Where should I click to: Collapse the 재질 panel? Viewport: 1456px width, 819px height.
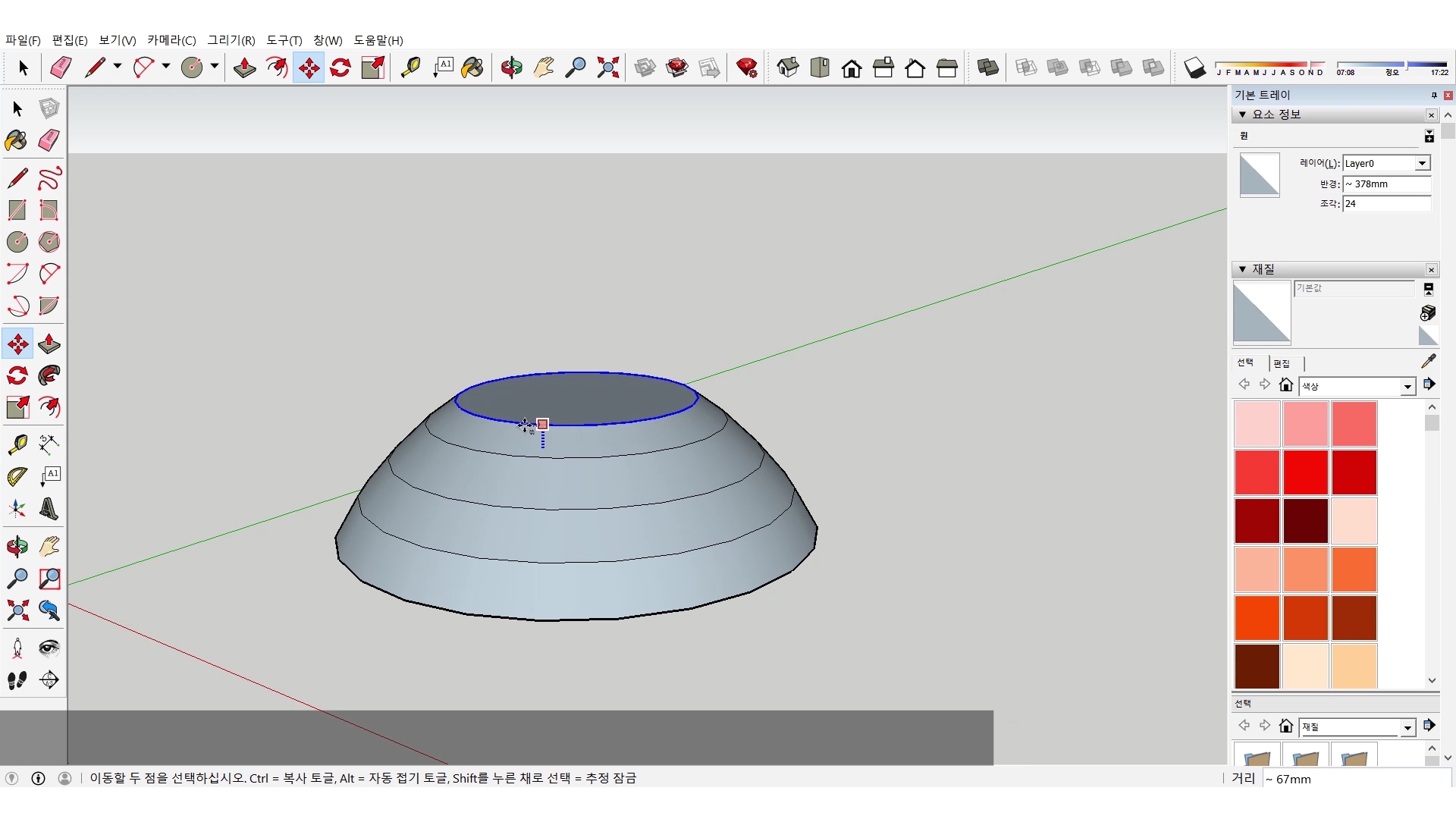click(1242, 269)
